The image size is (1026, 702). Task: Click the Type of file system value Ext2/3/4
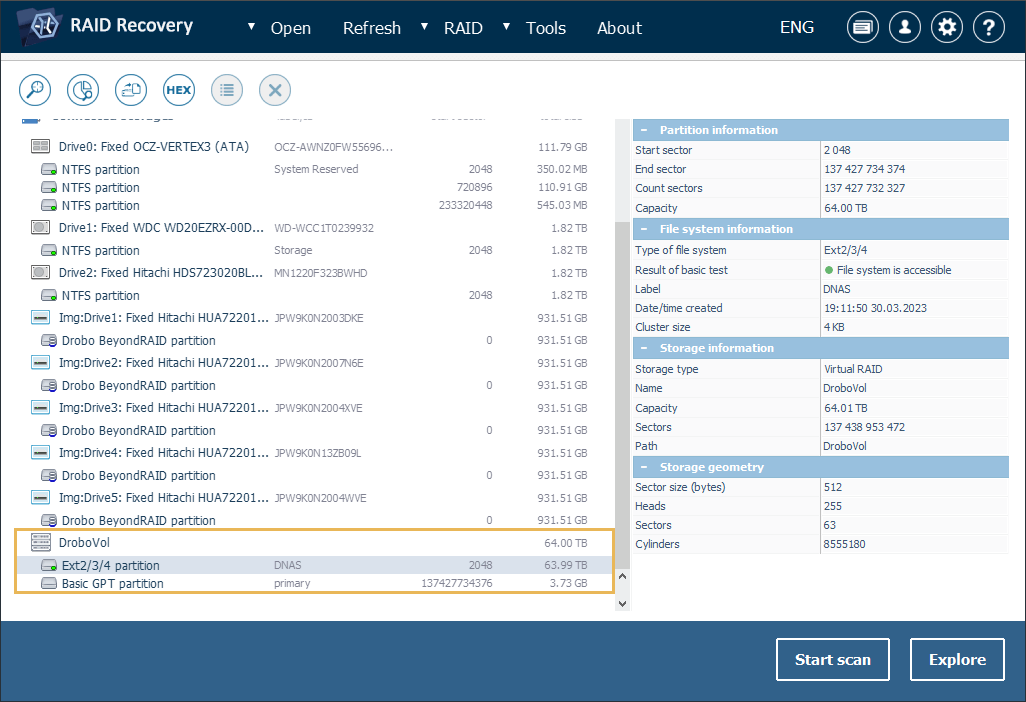[845, 250]
